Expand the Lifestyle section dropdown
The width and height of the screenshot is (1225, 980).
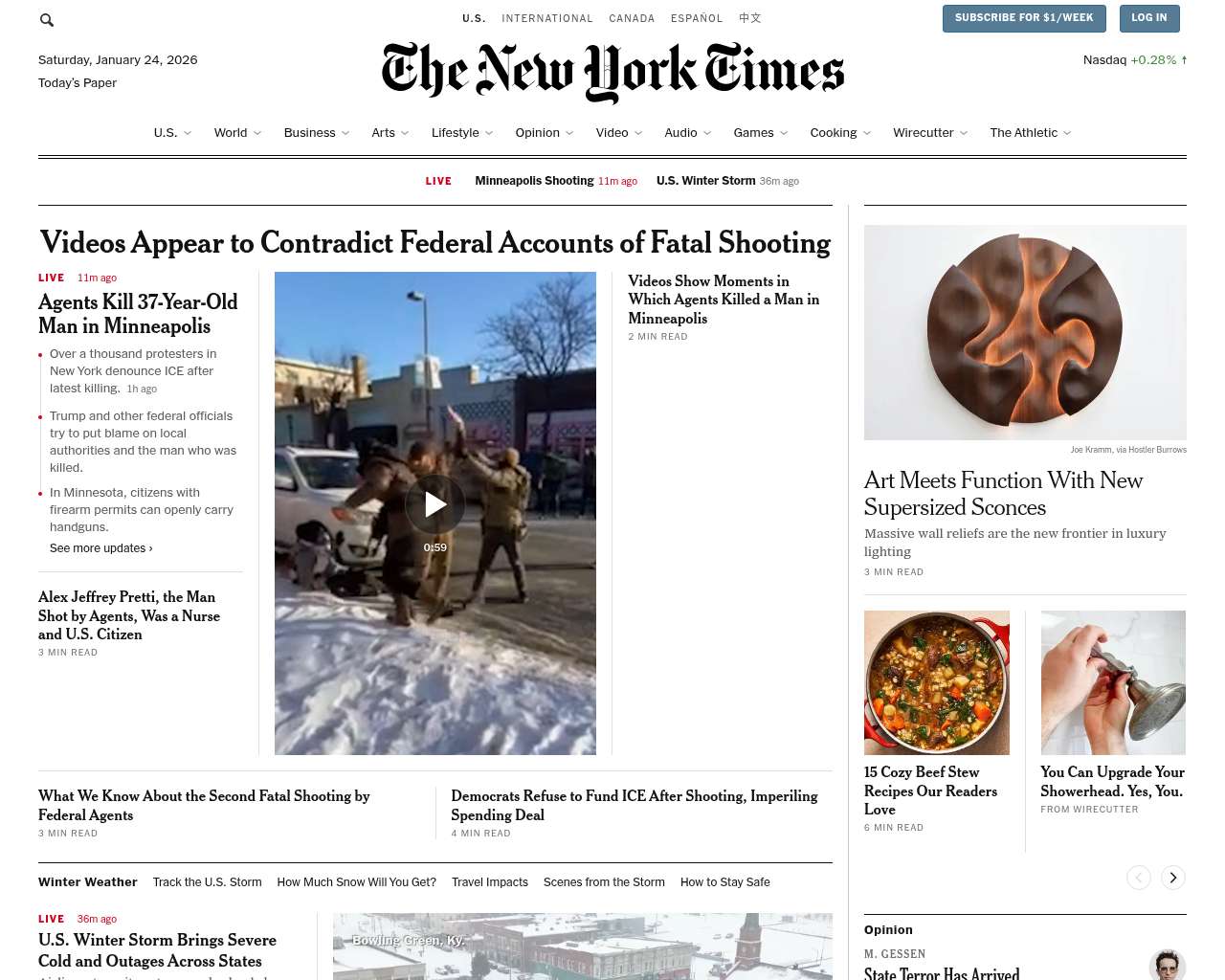click(462, 133)
